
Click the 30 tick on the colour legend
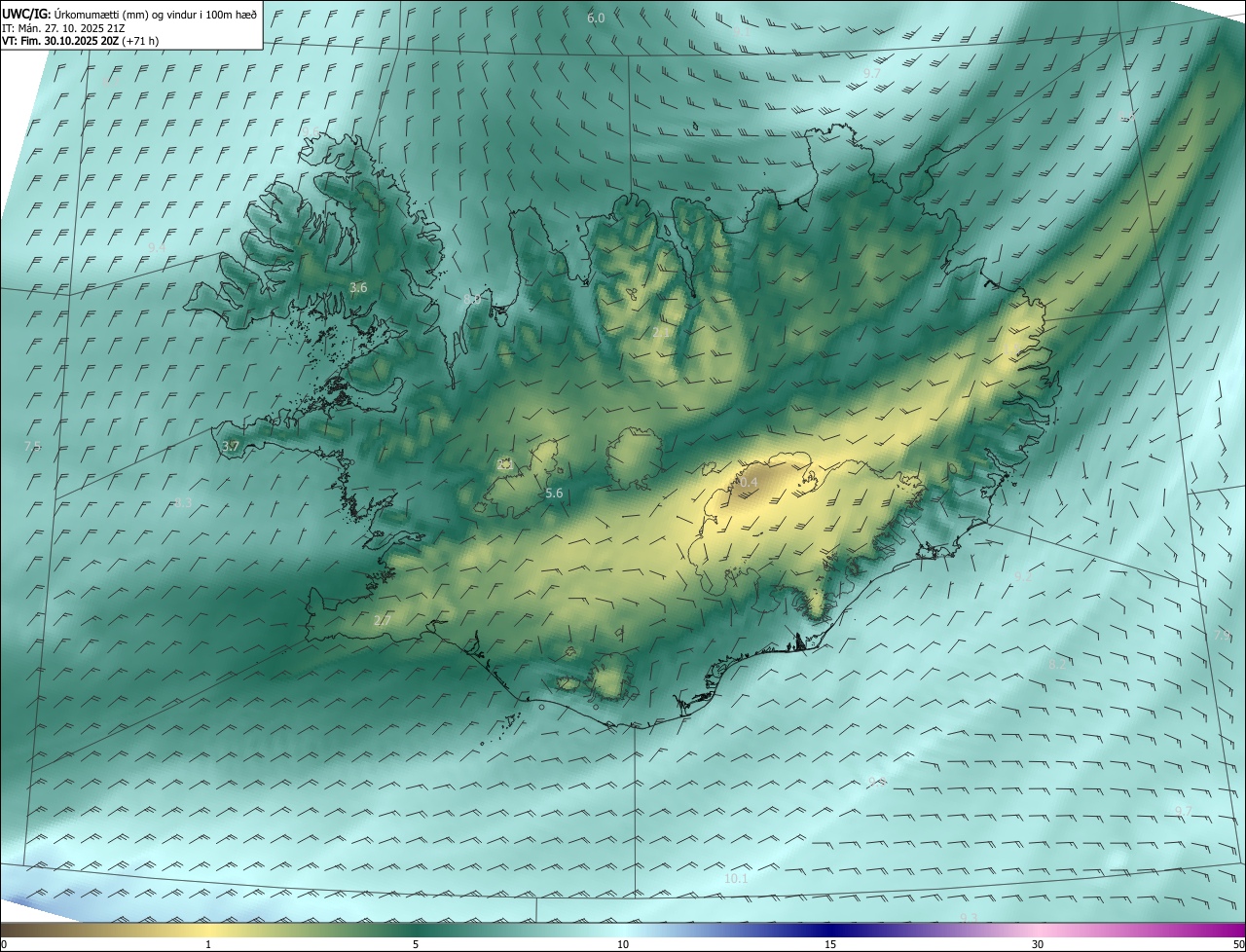1038,944
